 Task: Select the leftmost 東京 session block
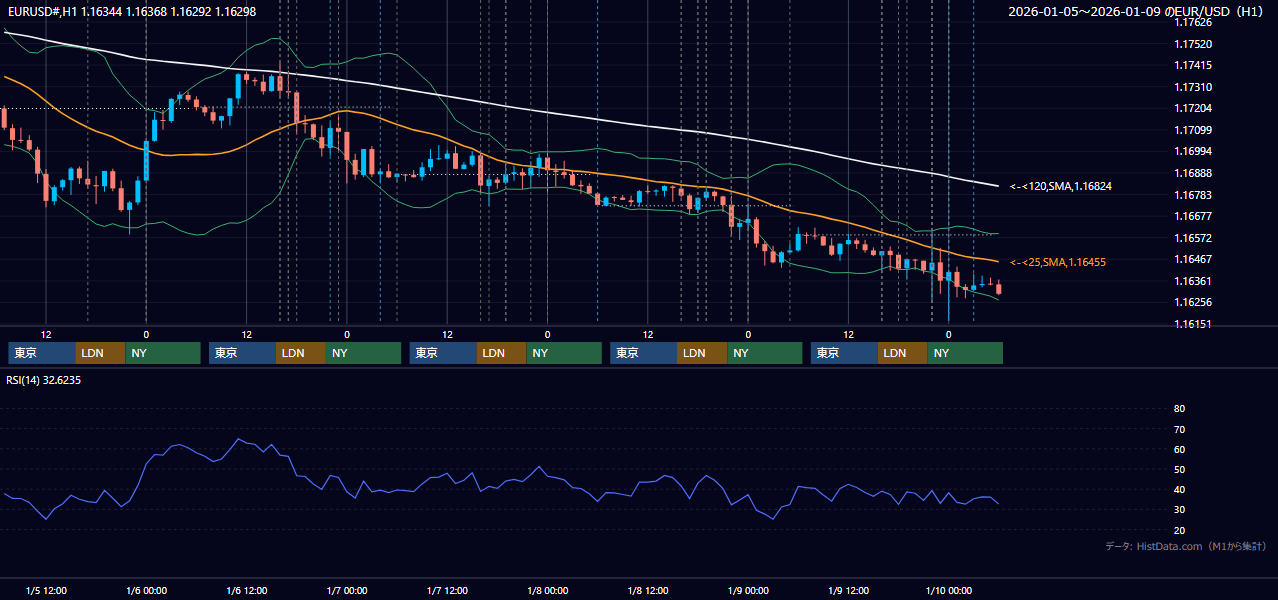pos(42,353)
